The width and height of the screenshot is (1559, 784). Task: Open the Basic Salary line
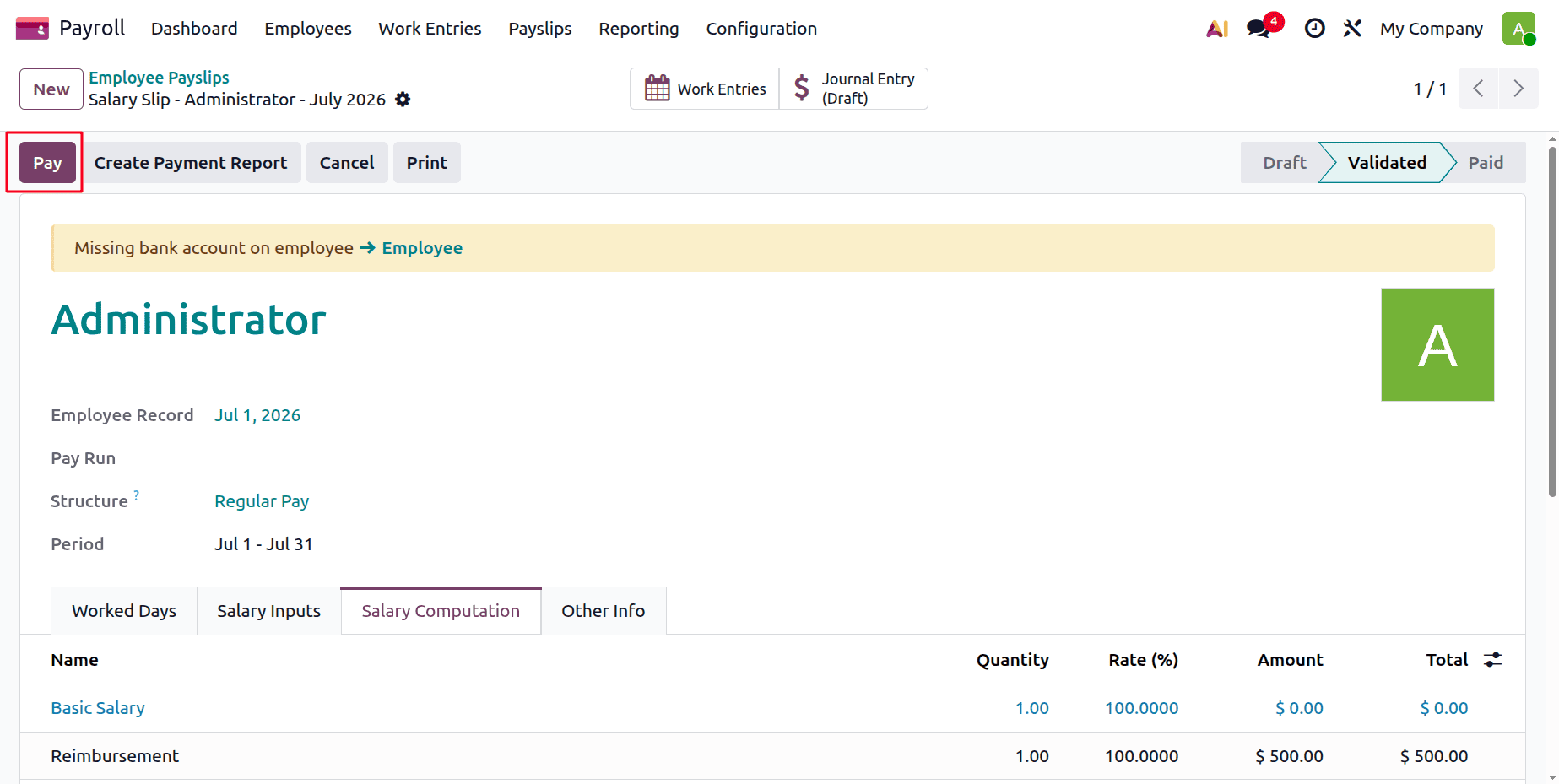click(98, 708)
